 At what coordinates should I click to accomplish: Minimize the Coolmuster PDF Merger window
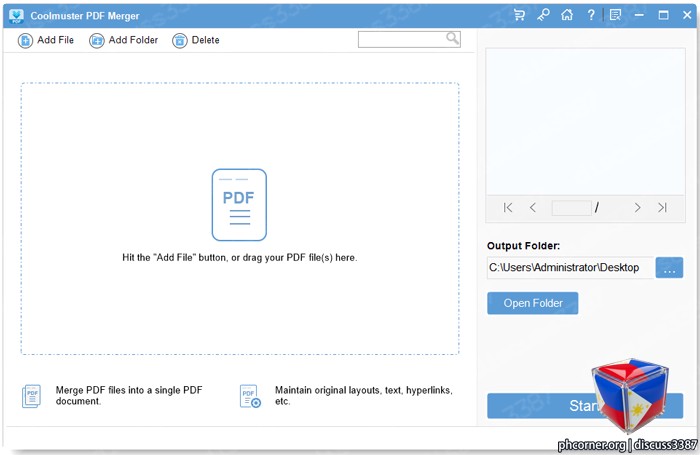click(x=639, y=15)
